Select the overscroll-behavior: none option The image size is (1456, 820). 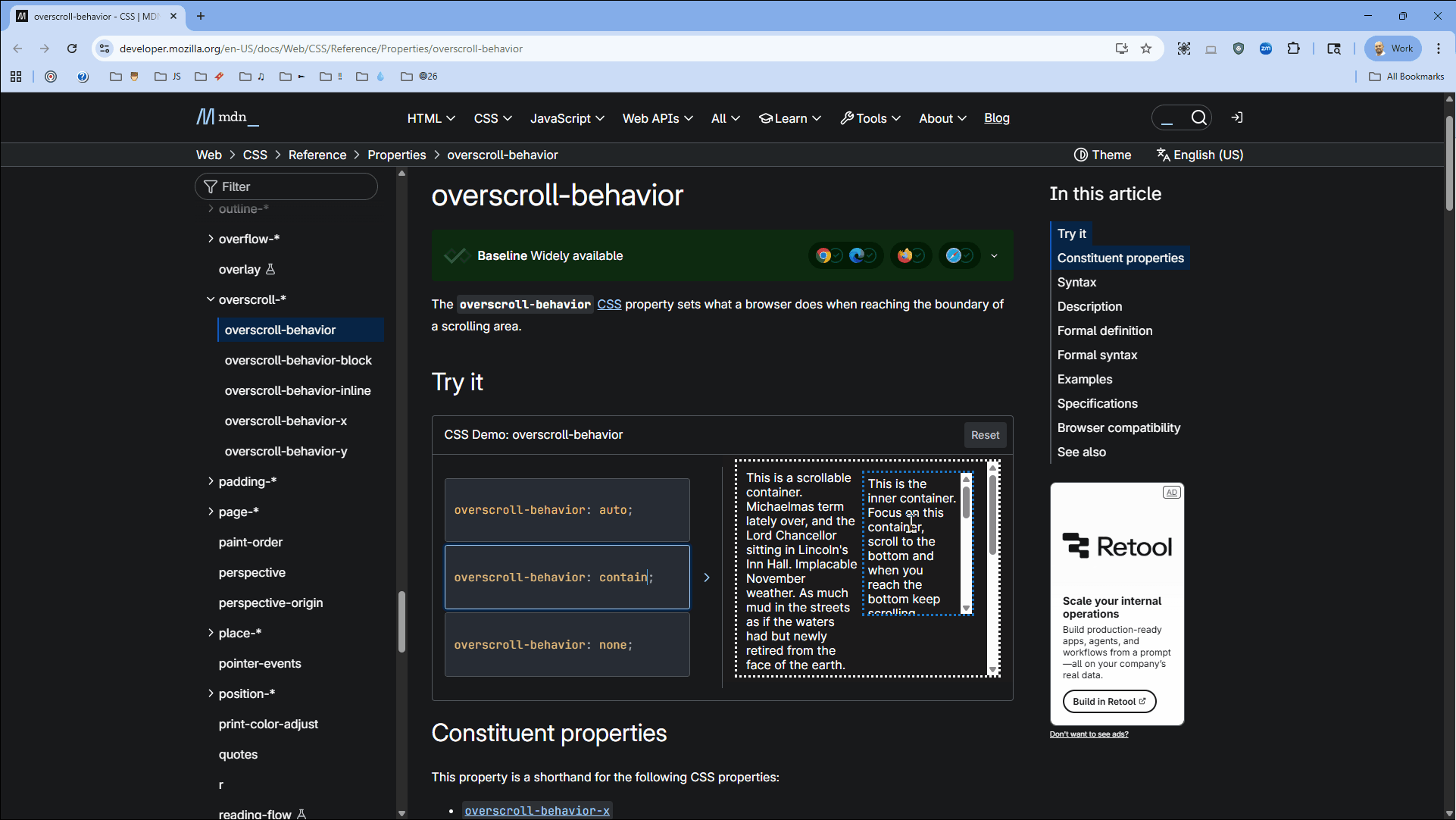(567, 645)
